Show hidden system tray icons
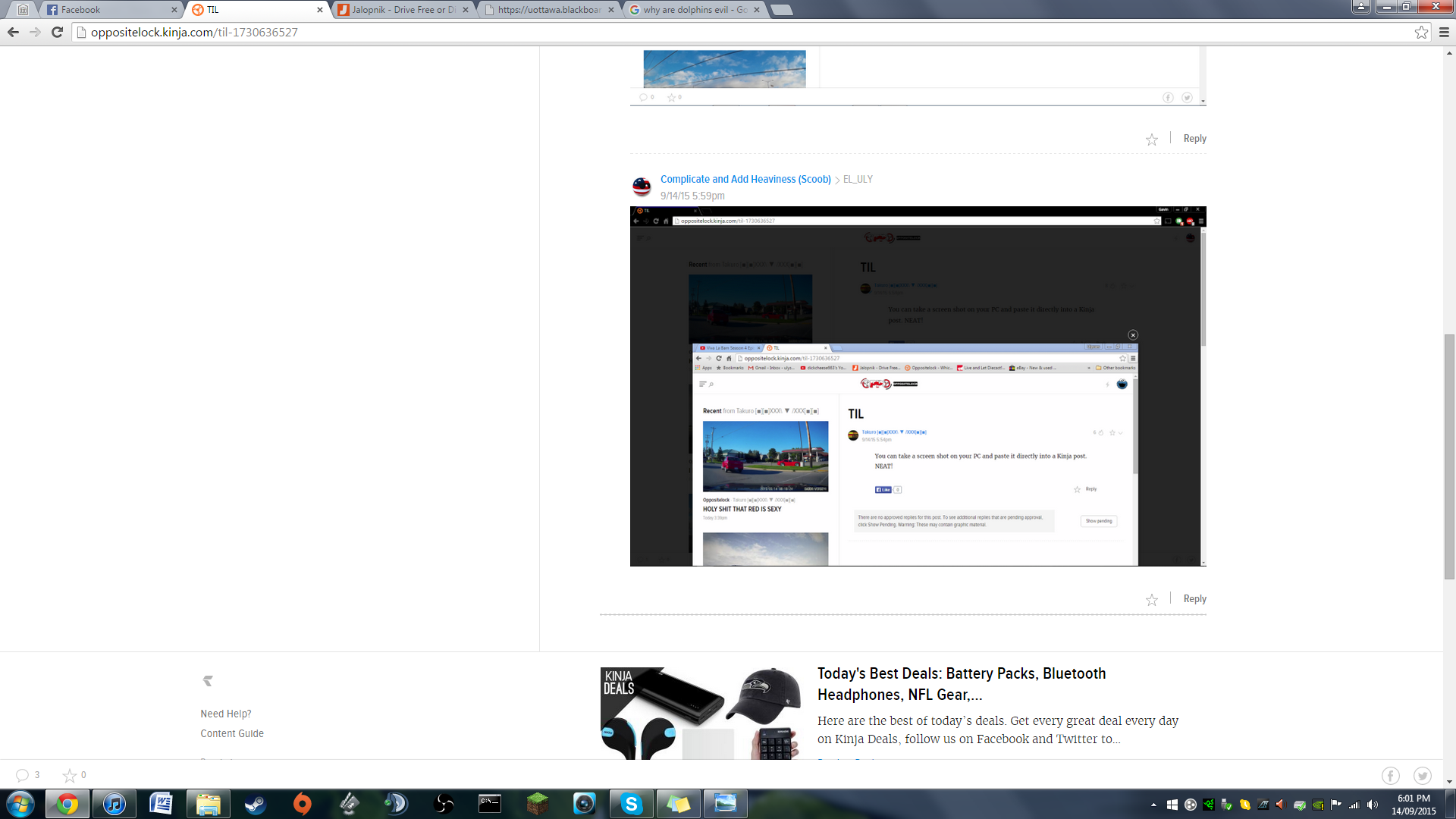The height and width of the screenshot is (819, 1456). (1153, 805)
